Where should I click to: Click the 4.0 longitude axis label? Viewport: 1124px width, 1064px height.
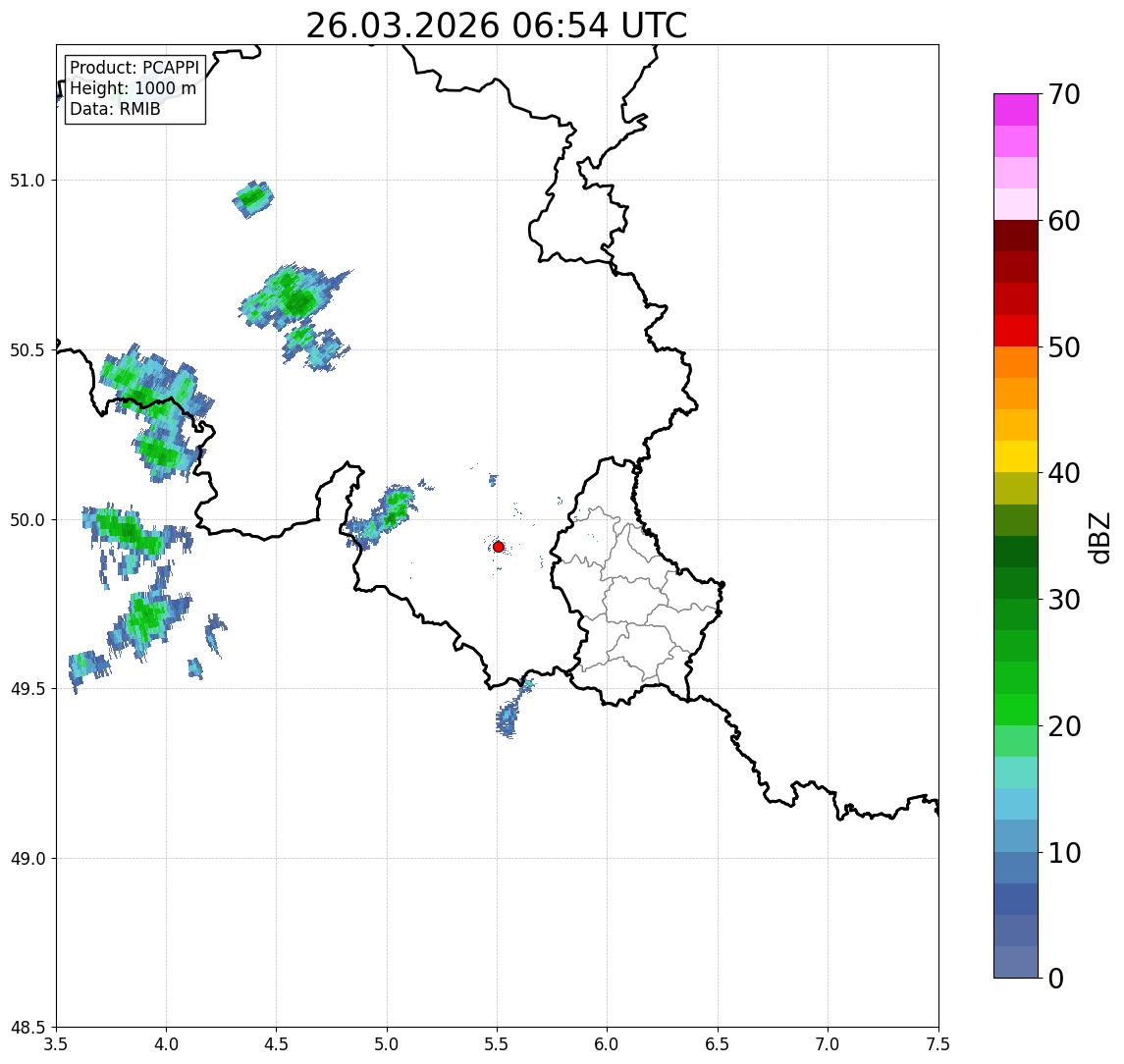pos(166,1043)
